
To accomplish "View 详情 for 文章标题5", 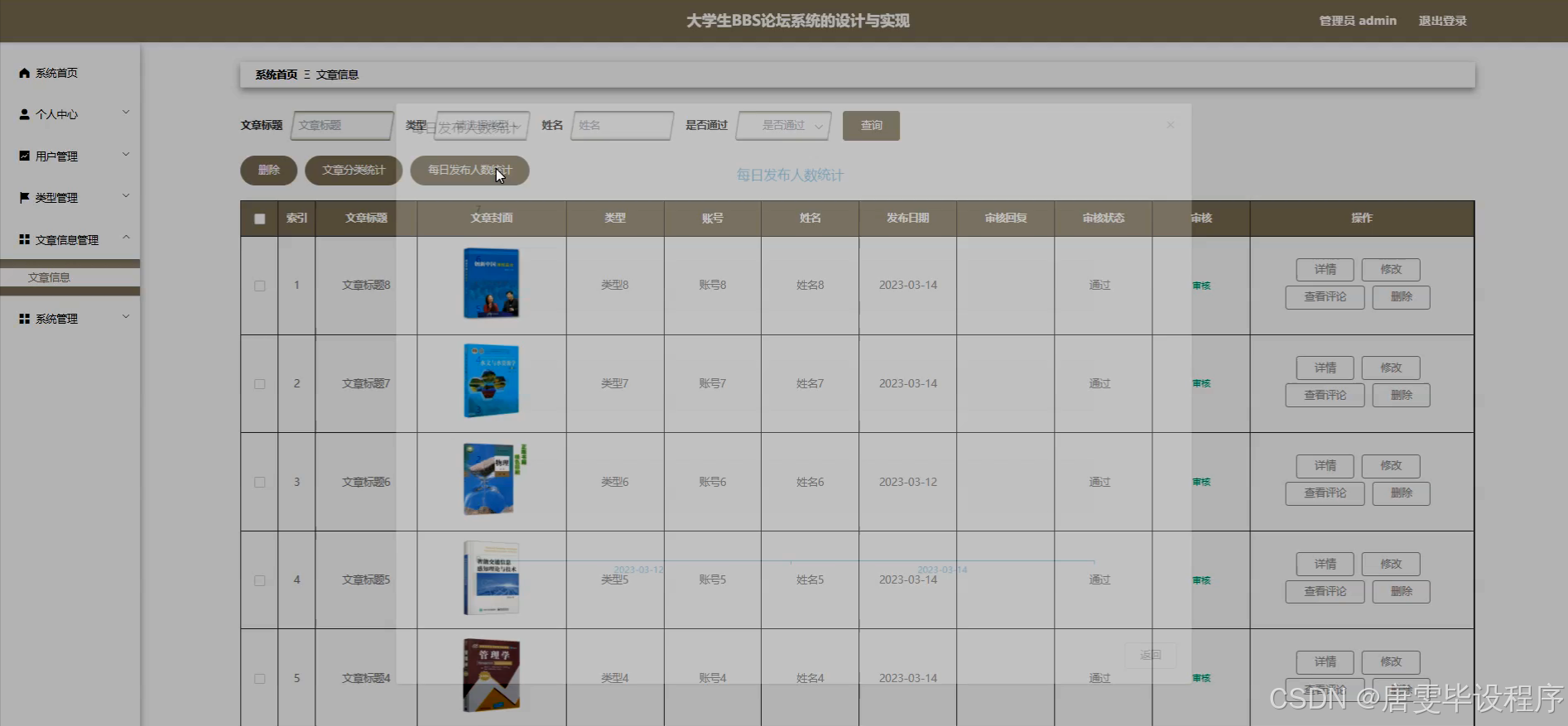I will coord(1325,565).
